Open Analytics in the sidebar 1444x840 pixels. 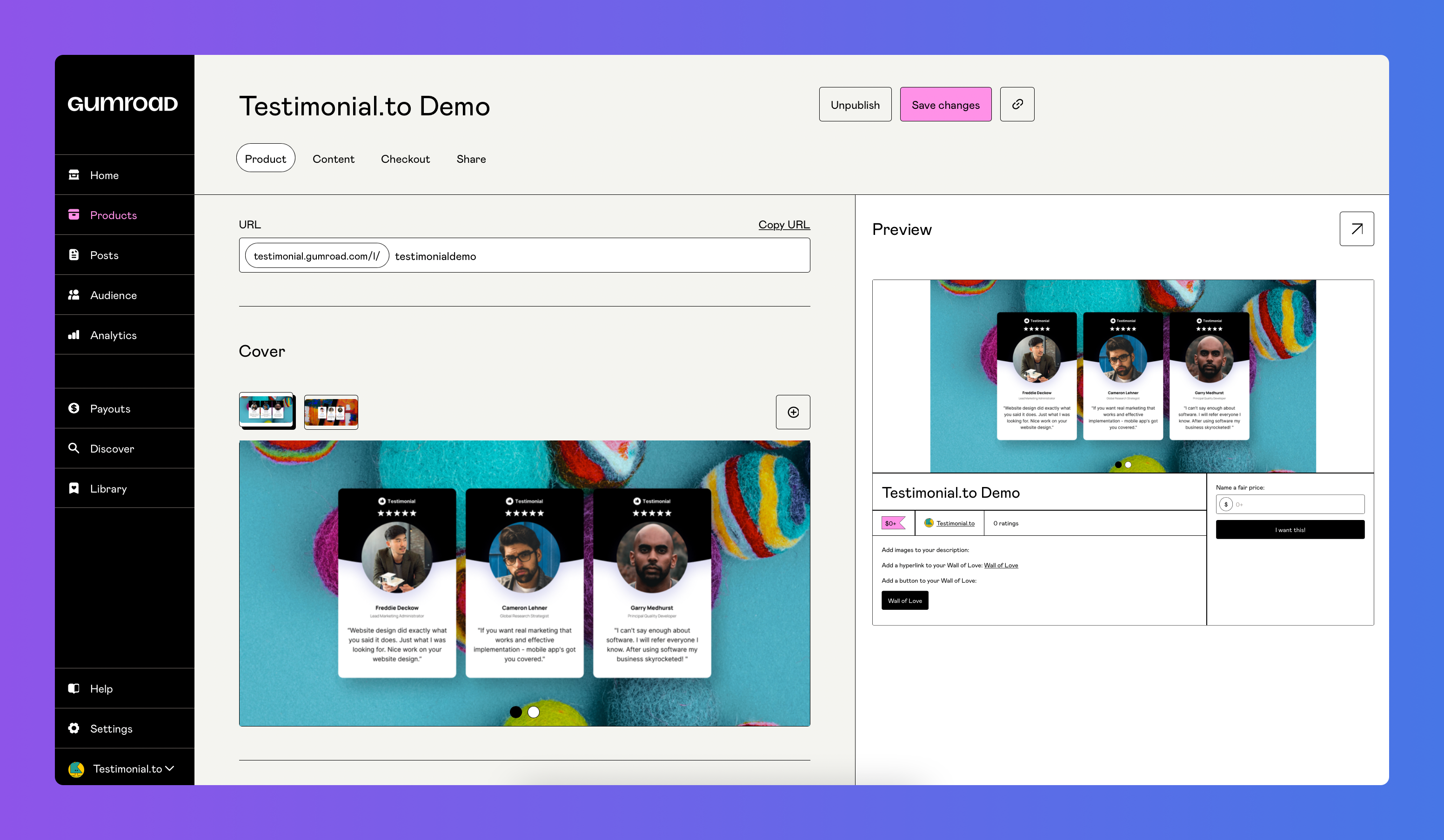pos(124,335)
